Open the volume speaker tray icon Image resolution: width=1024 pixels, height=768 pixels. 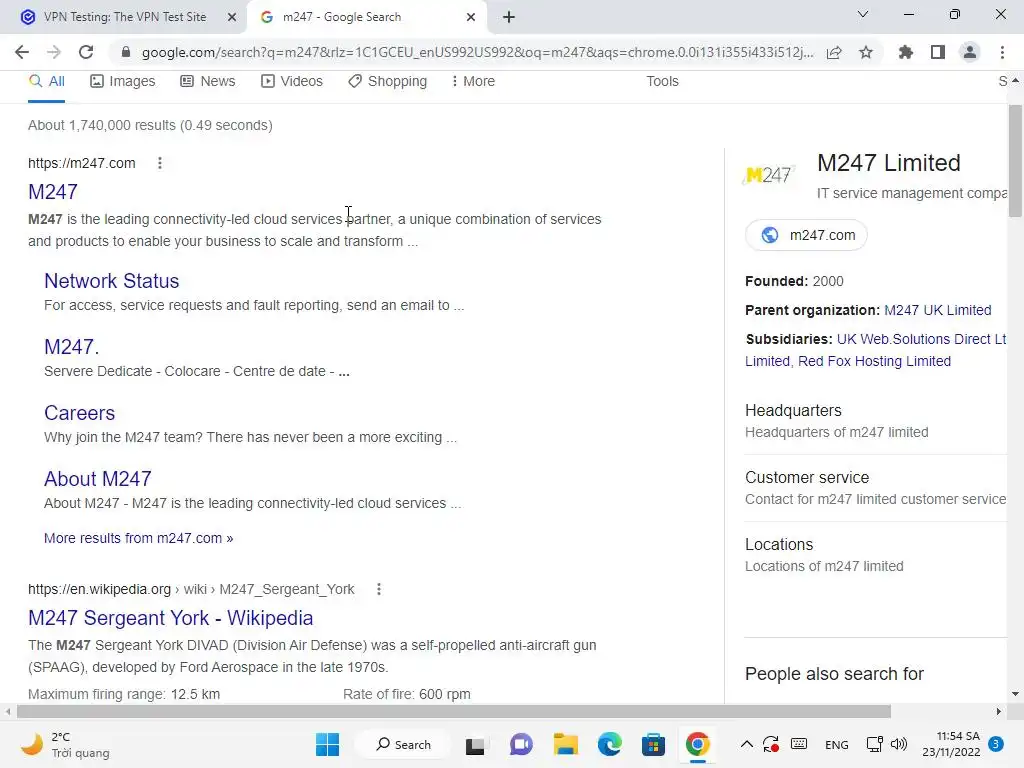click(x=899, y=744)
